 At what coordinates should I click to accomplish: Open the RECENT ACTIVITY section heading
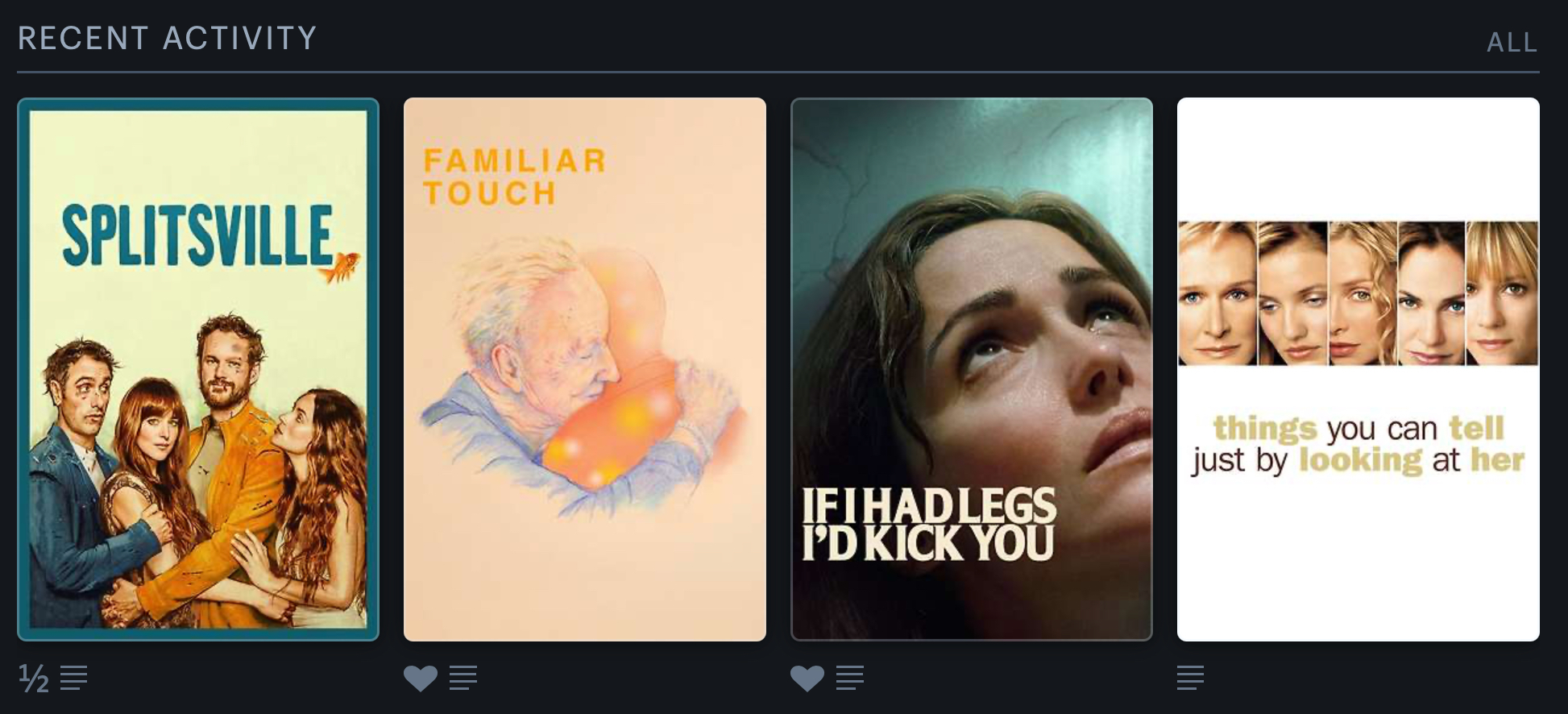168,38
